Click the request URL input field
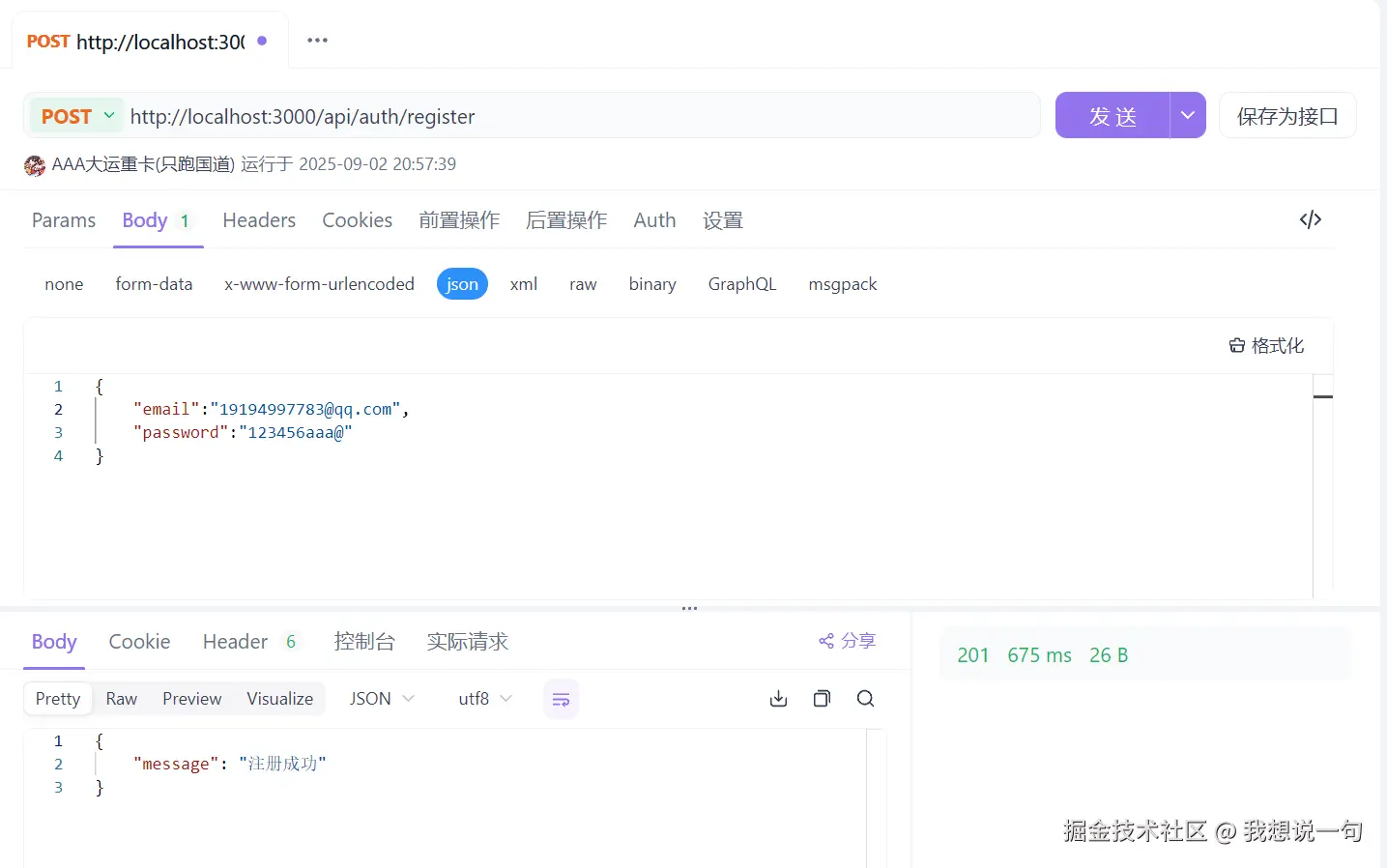 (x=582, y=117)
